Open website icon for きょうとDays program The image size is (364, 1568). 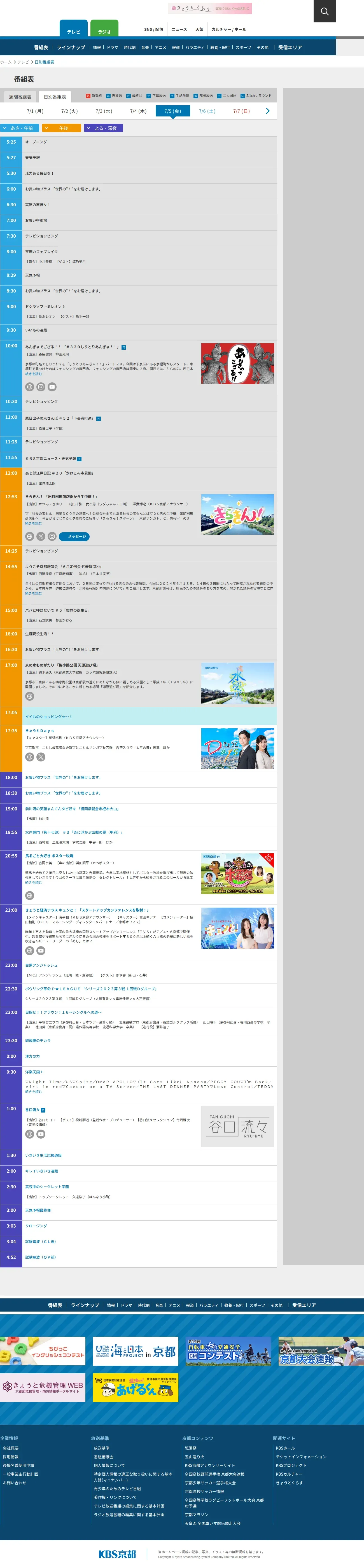[x=29, y=757]
